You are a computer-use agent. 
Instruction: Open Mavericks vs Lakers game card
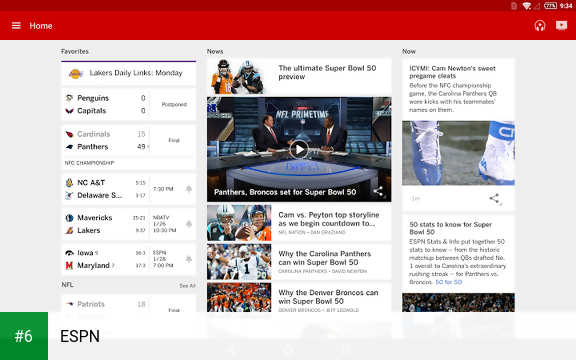pos(129,224)
